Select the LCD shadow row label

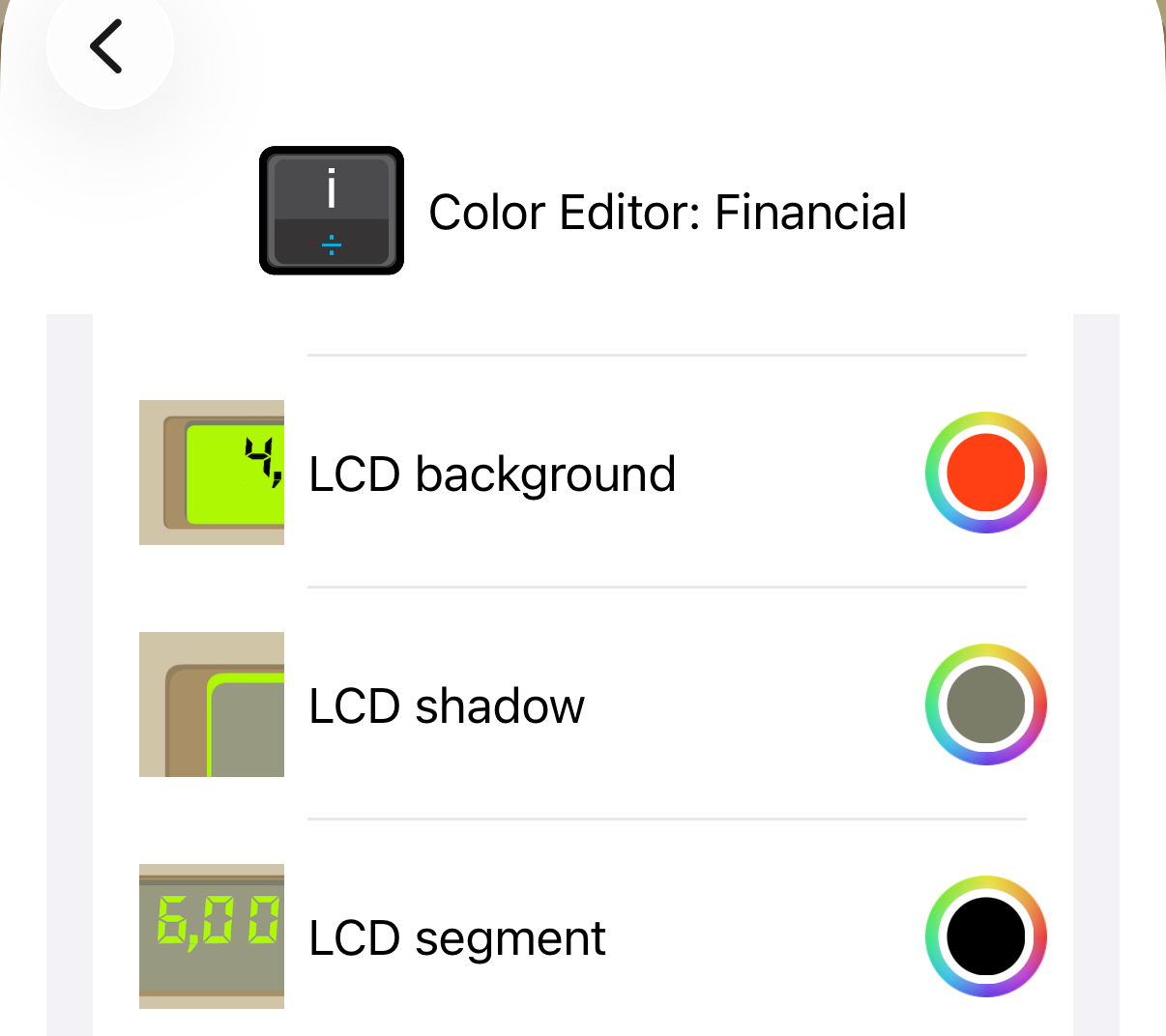[x=447, y=706]
